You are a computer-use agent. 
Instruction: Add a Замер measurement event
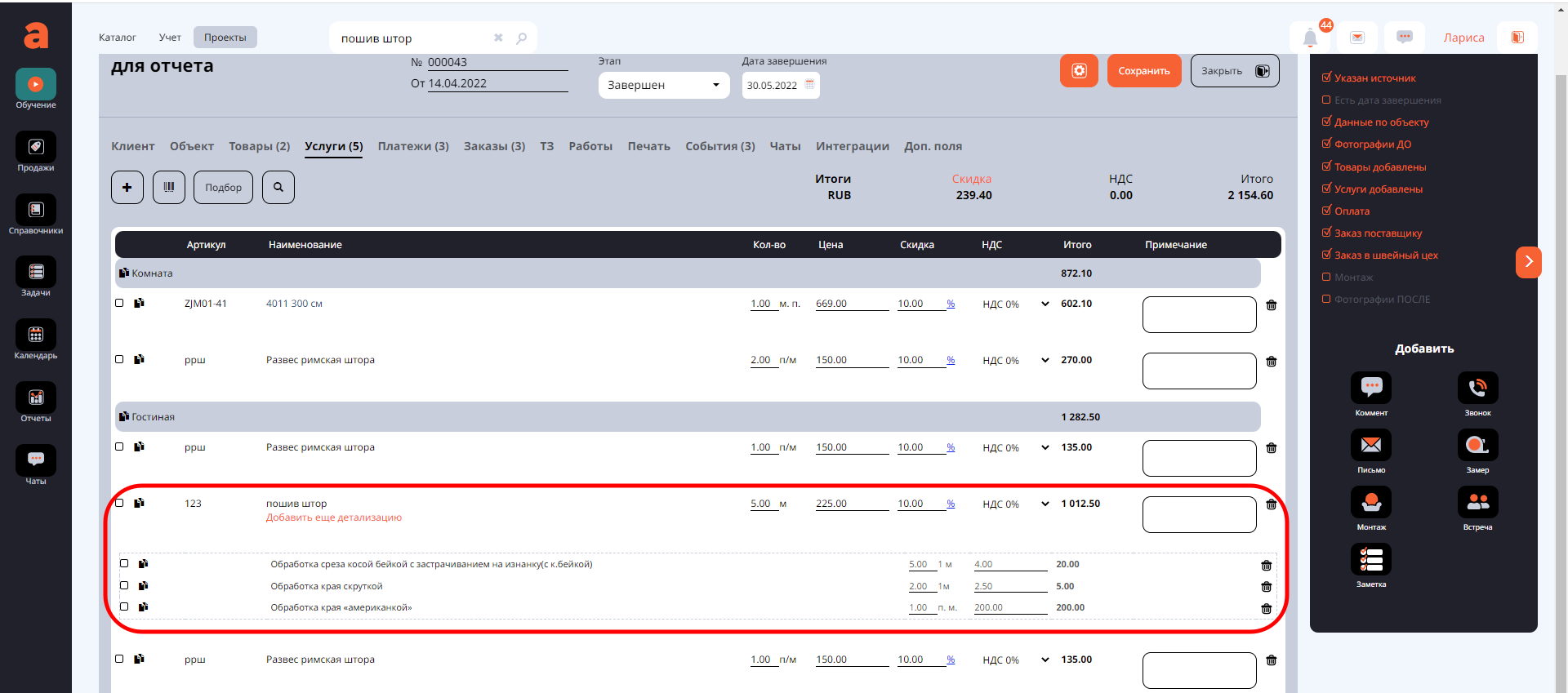[1477, 446]
